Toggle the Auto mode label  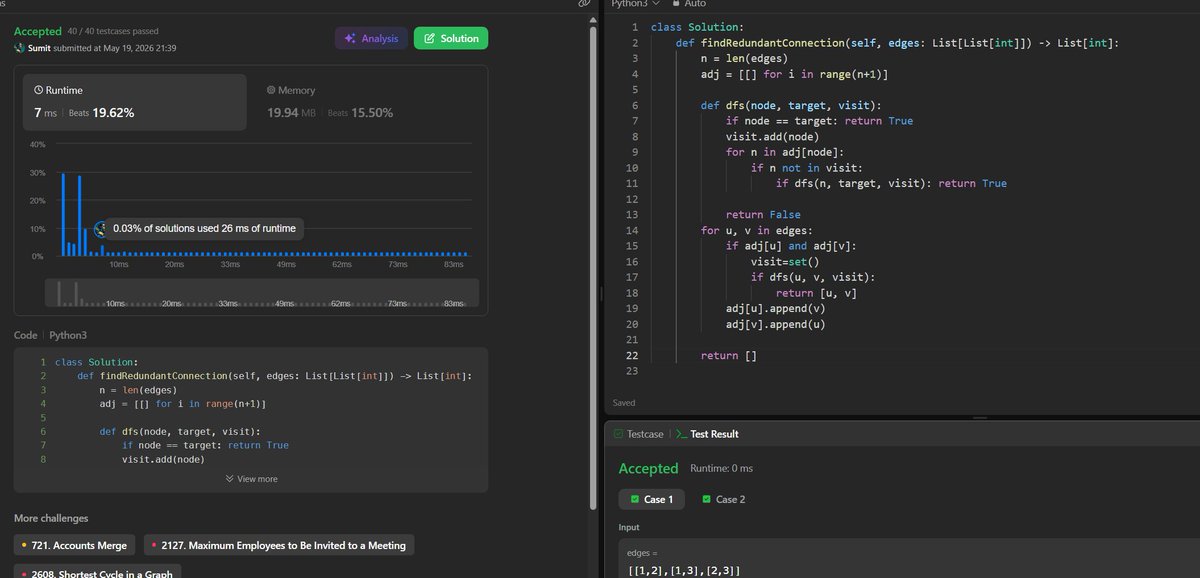coord(695,4)
